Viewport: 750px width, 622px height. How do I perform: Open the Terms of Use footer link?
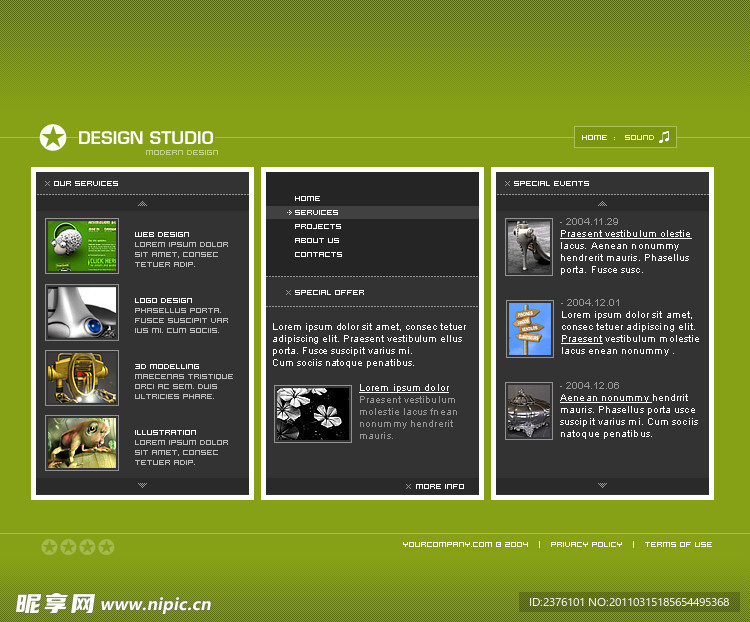click(x=678, y=545)
